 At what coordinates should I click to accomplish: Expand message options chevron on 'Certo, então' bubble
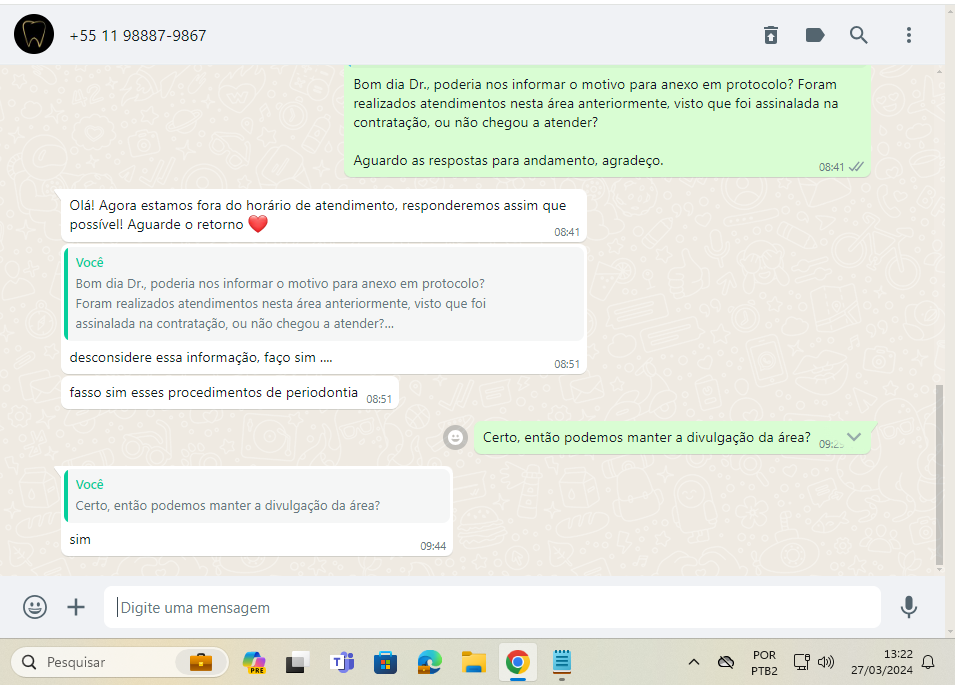(854, 437)
